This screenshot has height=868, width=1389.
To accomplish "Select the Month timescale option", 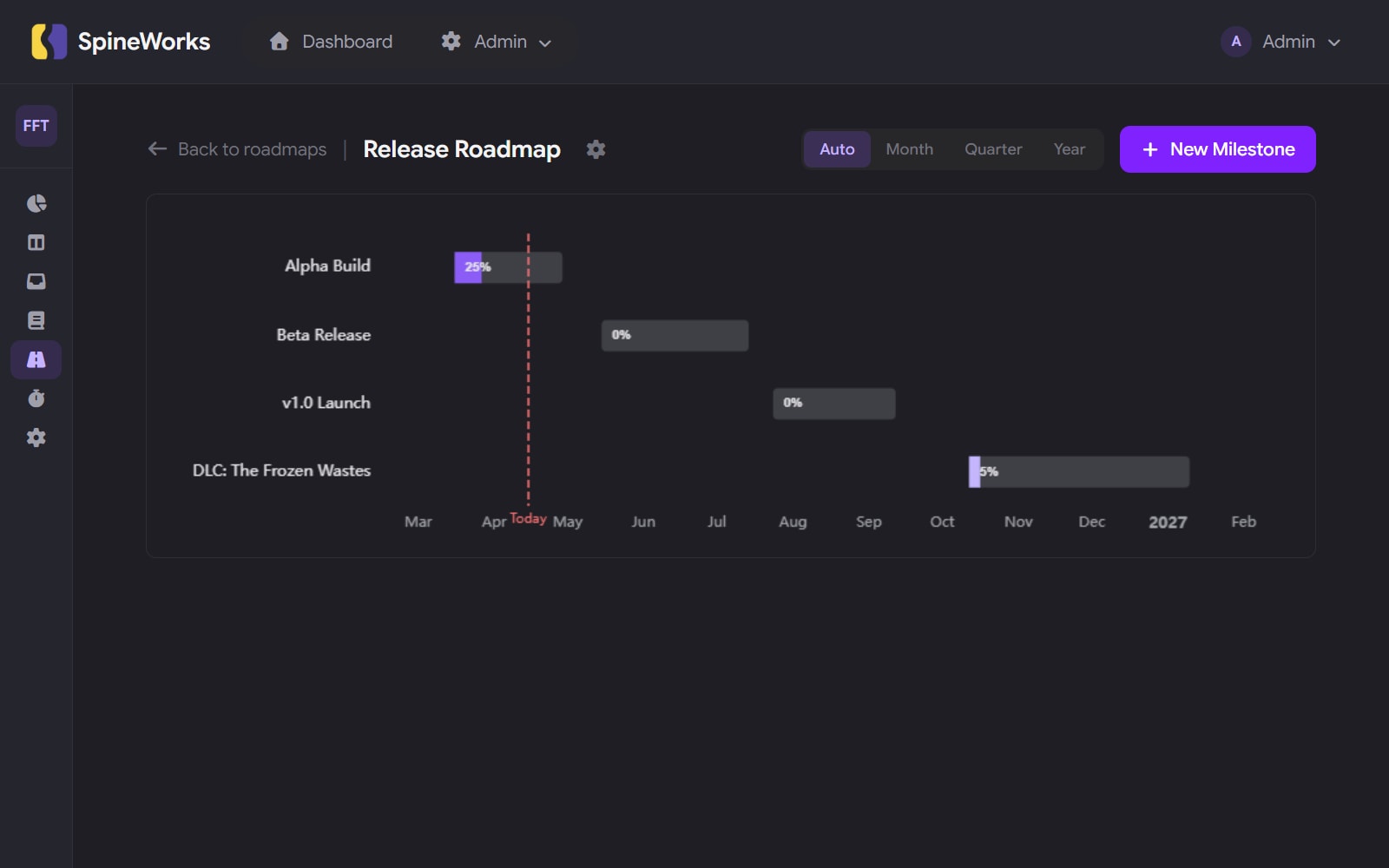I will coord(909,148).
